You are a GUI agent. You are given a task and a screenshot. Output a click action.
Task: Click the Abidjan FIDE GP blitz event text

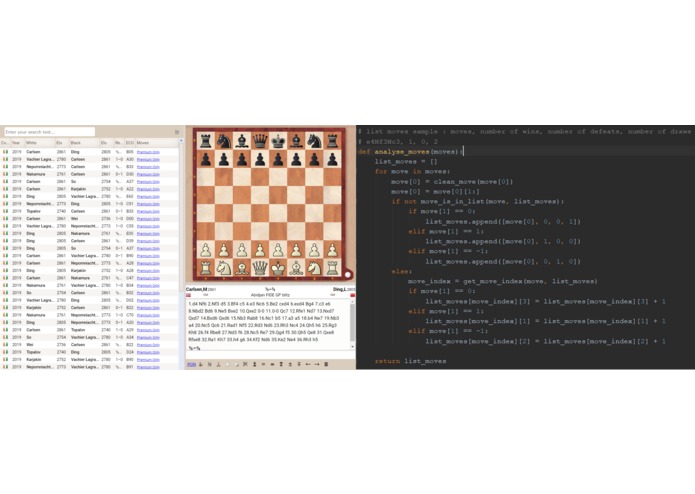pyautogui.click(x=270, y=295)
